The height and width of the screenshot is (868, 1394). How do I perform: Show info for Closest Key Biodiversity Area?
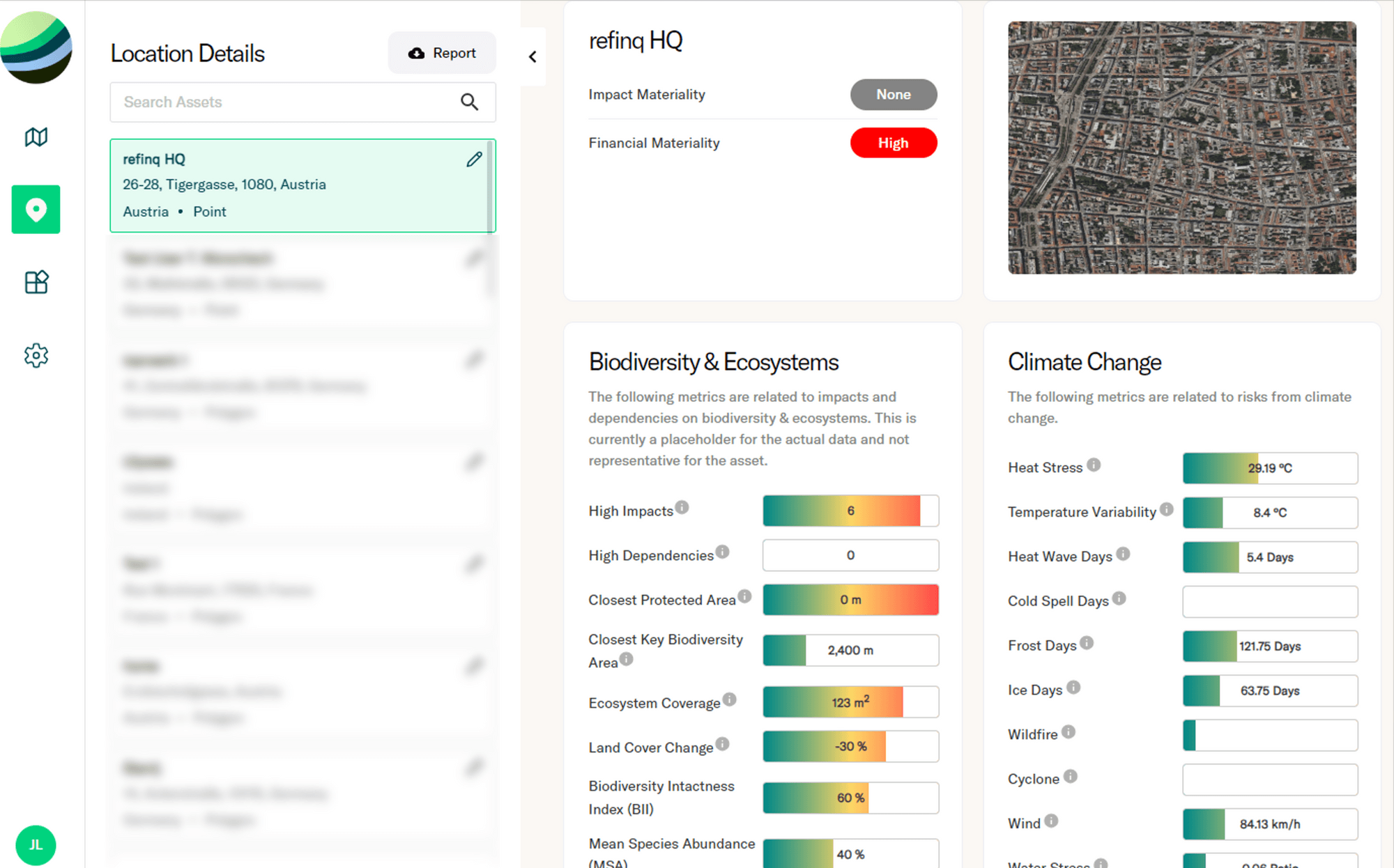pyautogui.click(x=627, y=659)
